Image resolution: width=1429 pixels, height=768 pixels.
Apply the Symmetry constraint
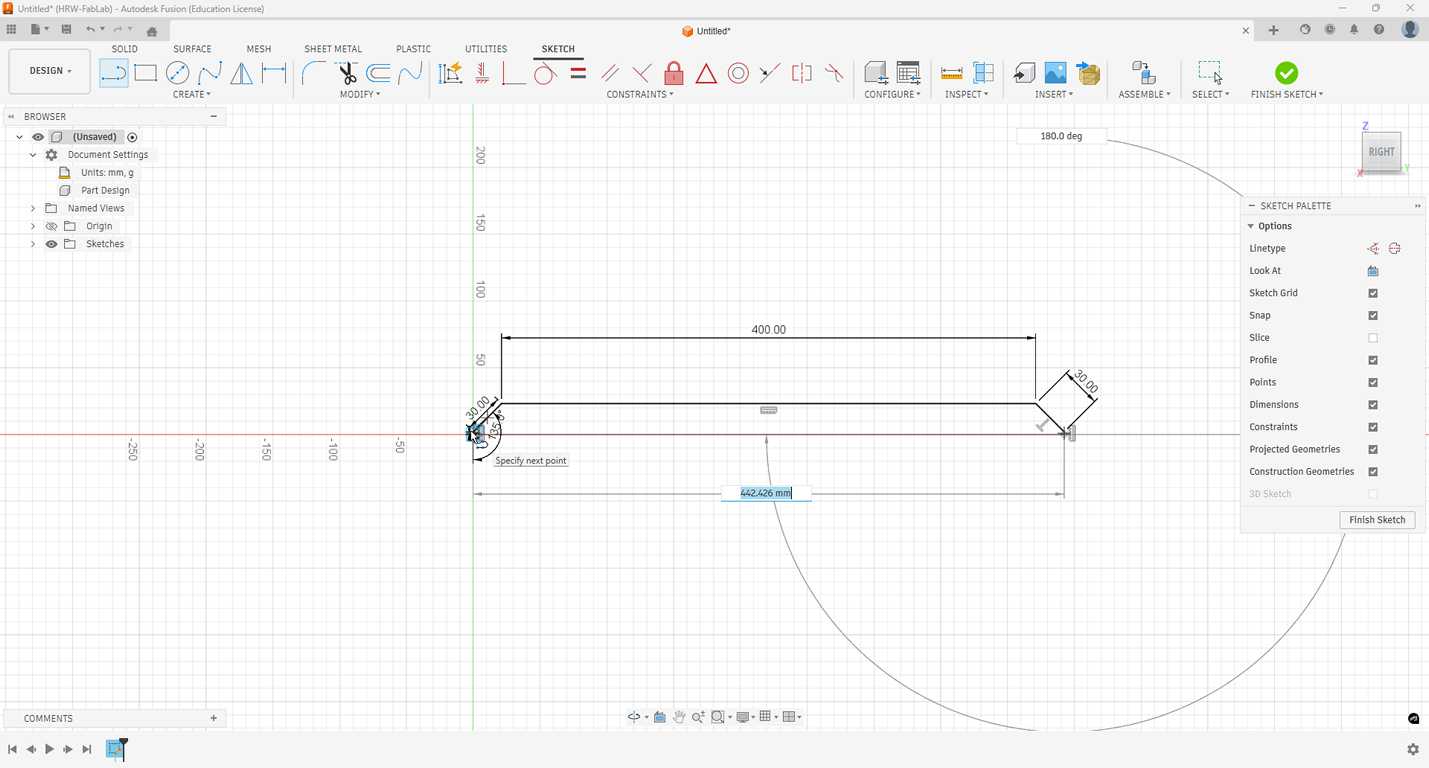pyautogui.click(x=802, y=73)
